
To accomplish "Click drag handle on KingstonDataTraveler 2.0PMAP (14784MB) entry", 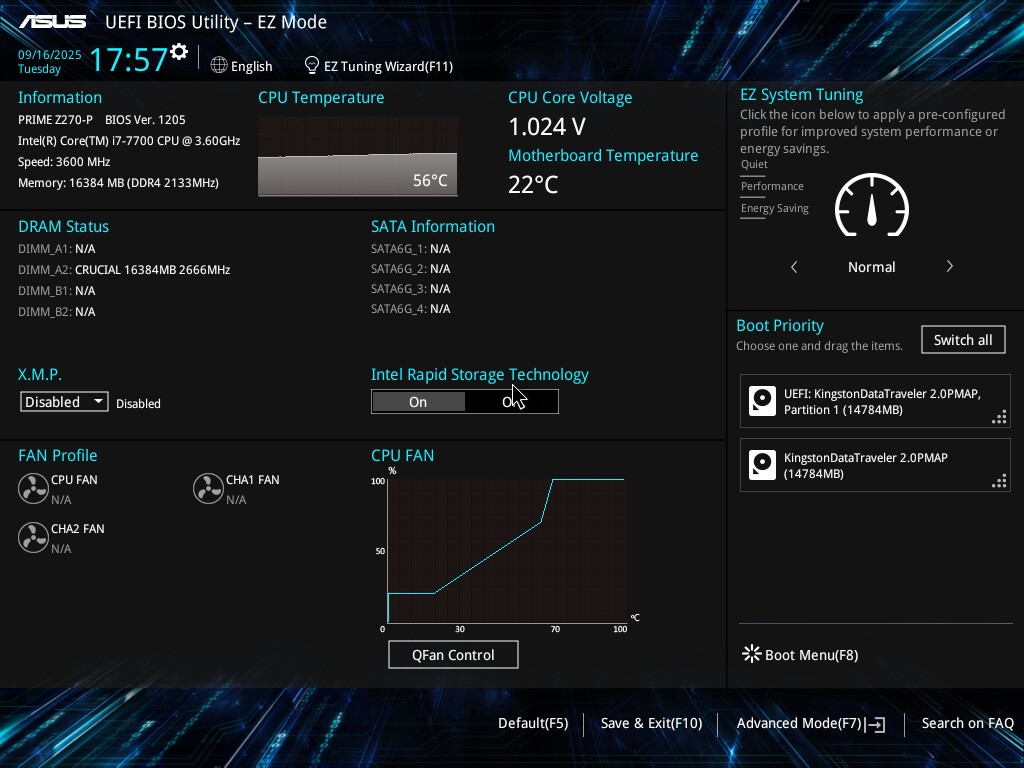I will point(999,481).
